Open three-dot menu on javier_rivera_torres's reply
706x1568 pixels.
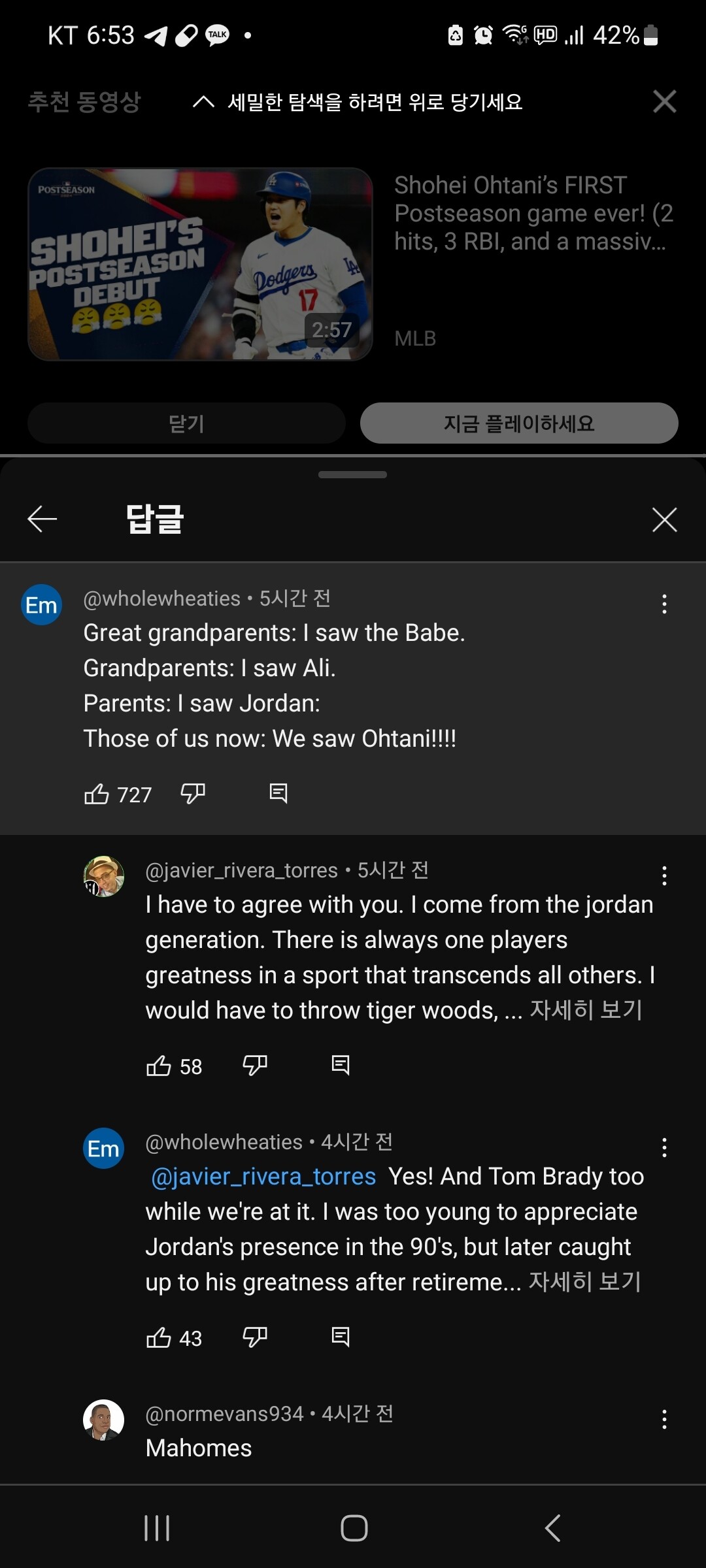[x=664, y=875]
